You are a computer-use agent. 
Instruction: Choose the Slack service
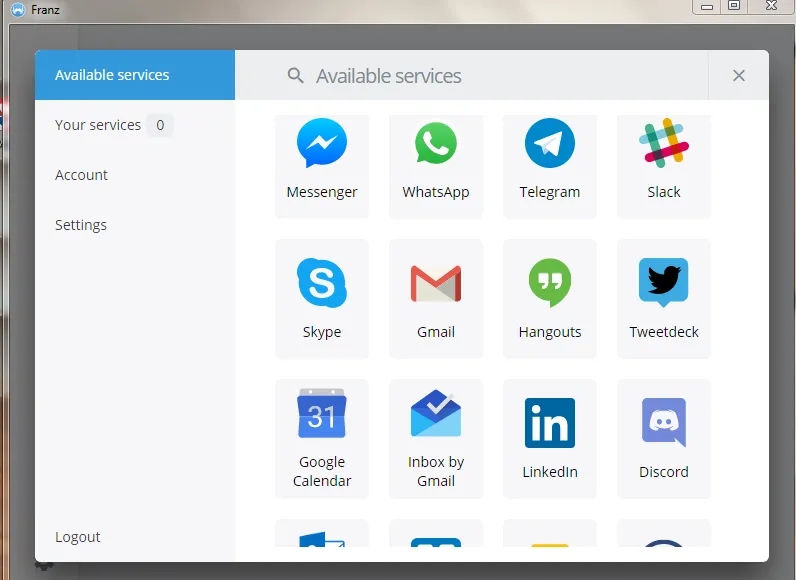(x=664, y=165)
